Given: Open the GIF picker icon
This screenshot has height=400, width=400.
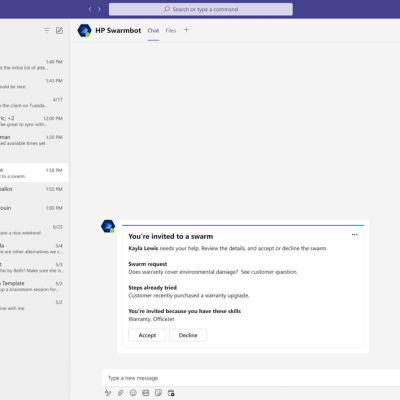Looking at the screenshot, I should (x=146, y=393).
